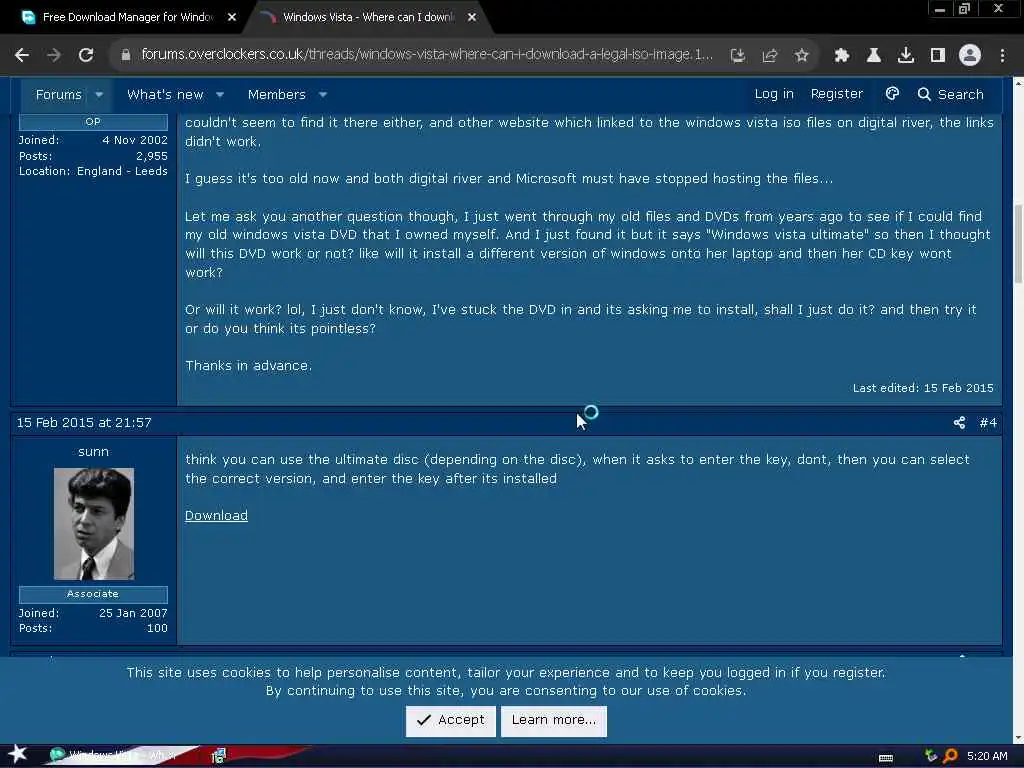Click the browser forward arrow

coord(54,56)
